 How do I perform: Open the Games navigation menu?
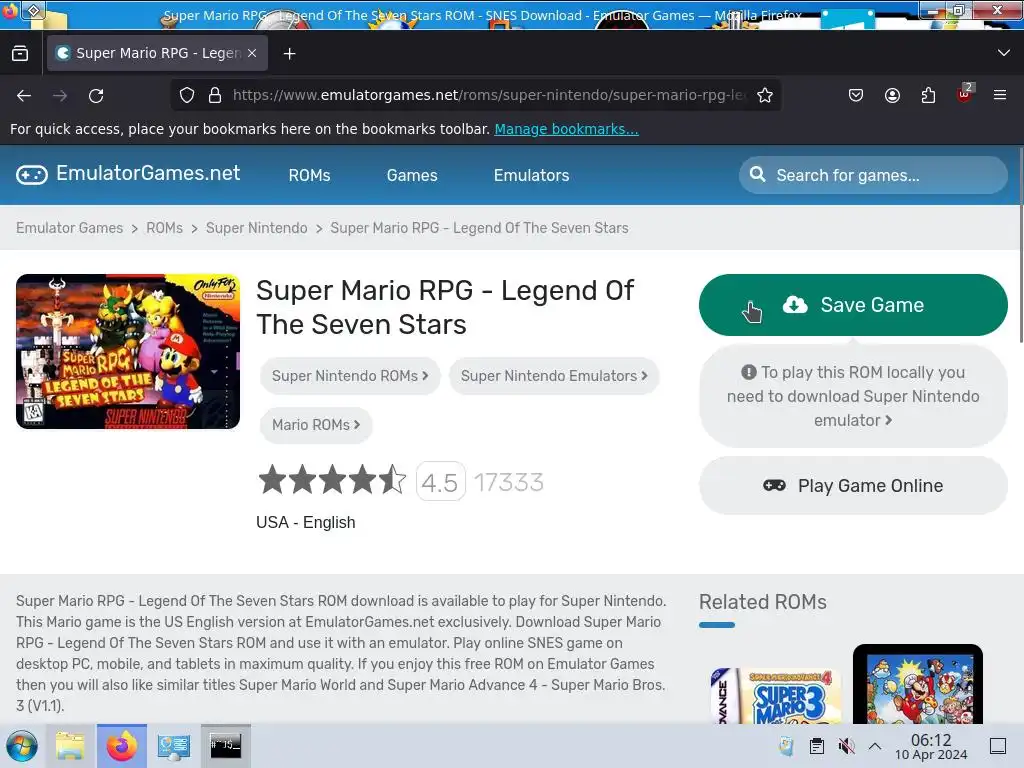[412, 175]
